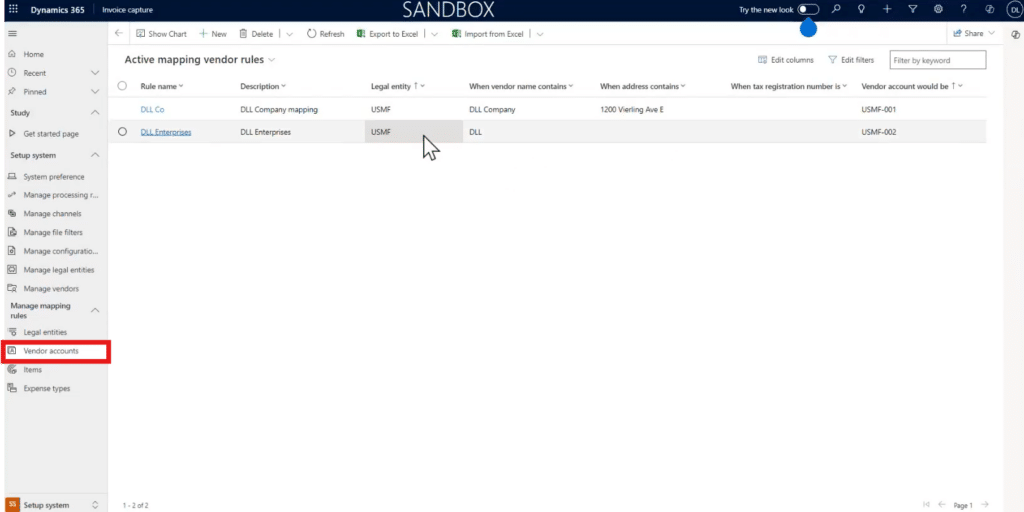Open Vendor account would be header
Image resolution: width=1024 pixels, height=512 pixels.
[x=912, y=86]
